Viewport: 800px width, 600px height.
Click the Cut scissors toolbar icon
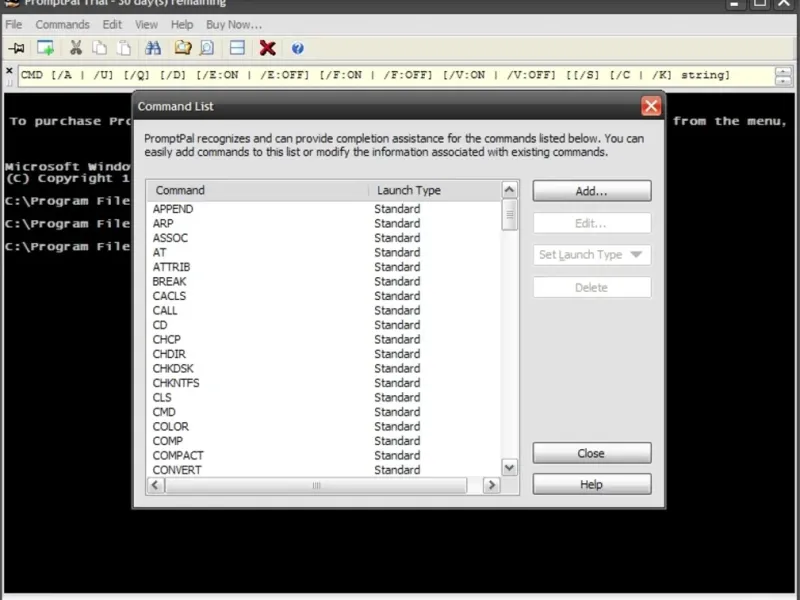point(76,48)
